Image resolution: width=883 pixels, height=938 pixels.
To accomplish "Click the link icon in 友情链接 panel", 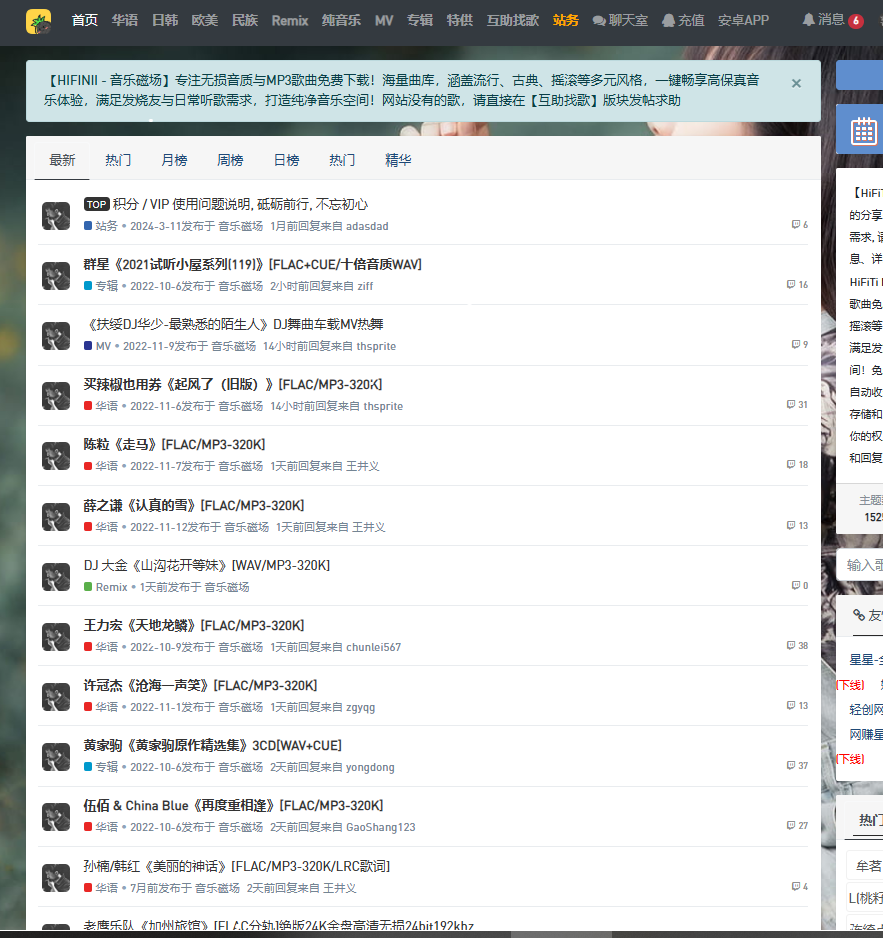I will pyautogui.click(x=859, y=614).
